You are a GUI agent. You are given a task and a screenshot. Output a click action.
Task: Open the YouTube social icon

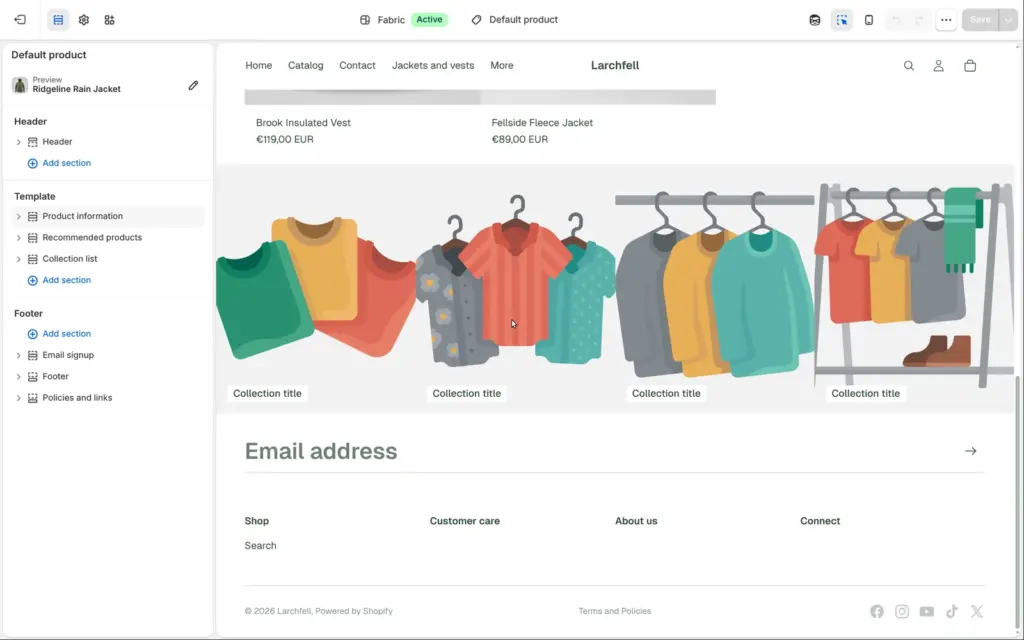(x=927, y=611)
